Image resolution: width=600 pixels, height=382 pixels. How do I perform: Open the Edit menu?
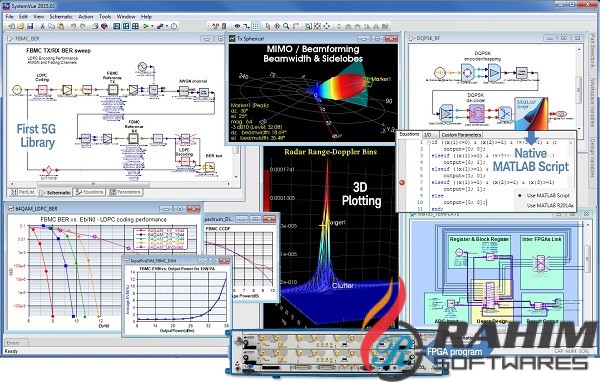pyautogui.click(x=23, y=16)
